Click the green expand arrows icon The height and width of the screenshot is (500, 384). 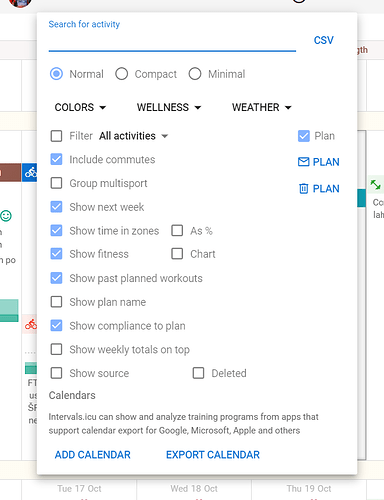[x=376, y=184]
